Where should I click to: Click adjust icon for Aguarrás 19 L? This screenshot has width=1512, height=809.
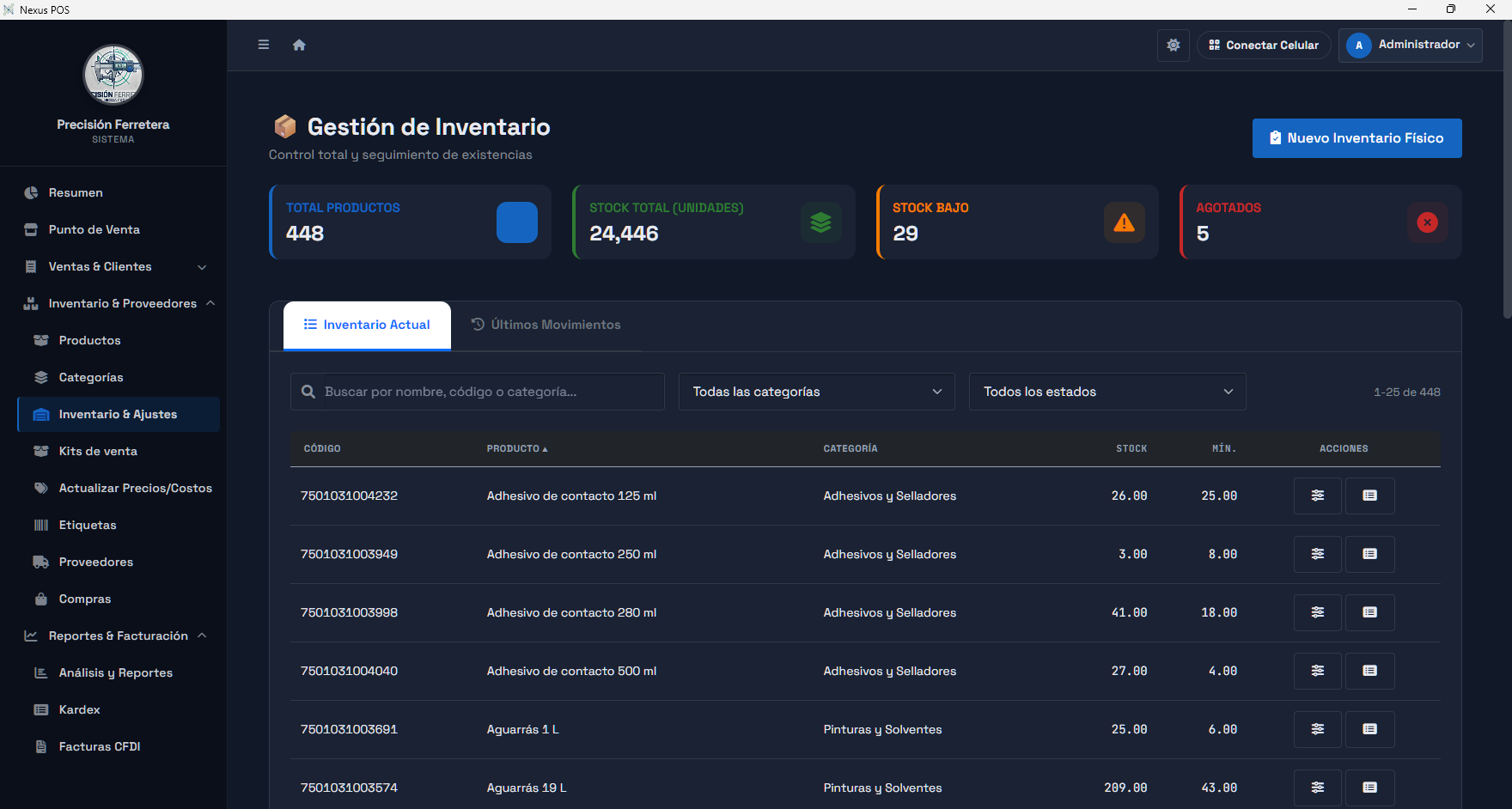[x=1318, y=788]
